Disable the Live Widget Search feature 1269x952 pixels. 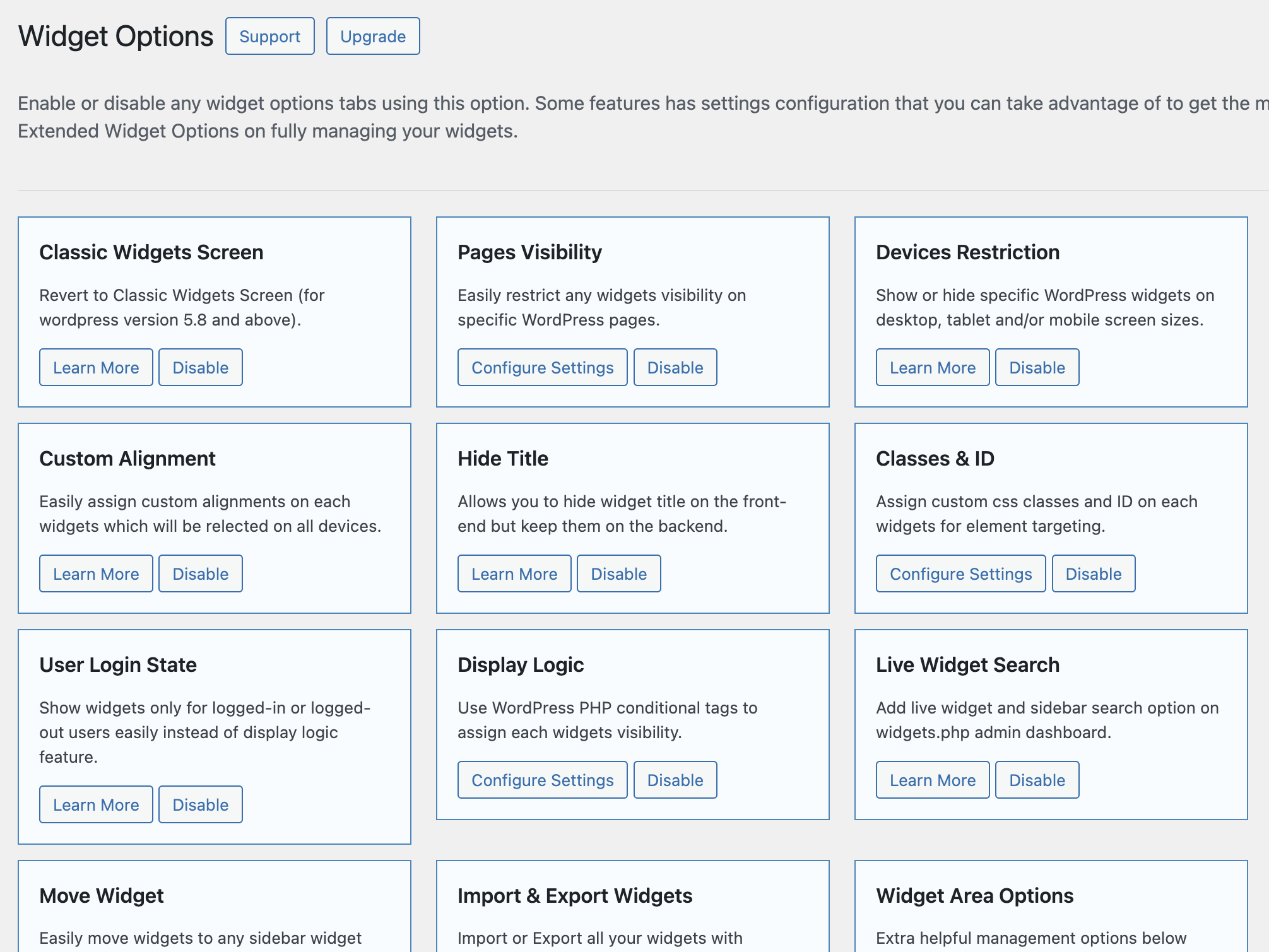click(x=1037, y=780)
